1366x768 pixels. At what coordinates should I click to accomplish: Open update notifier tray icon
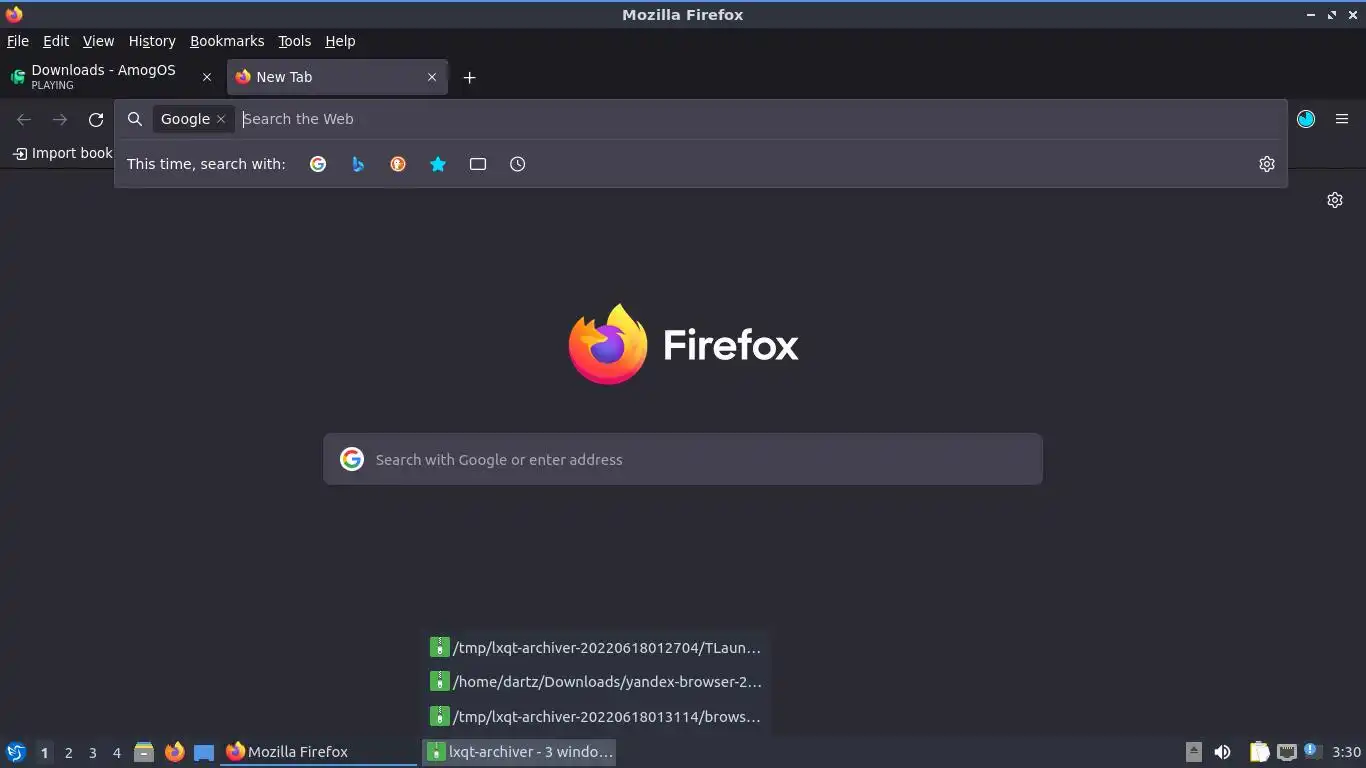pos(1312,751)
